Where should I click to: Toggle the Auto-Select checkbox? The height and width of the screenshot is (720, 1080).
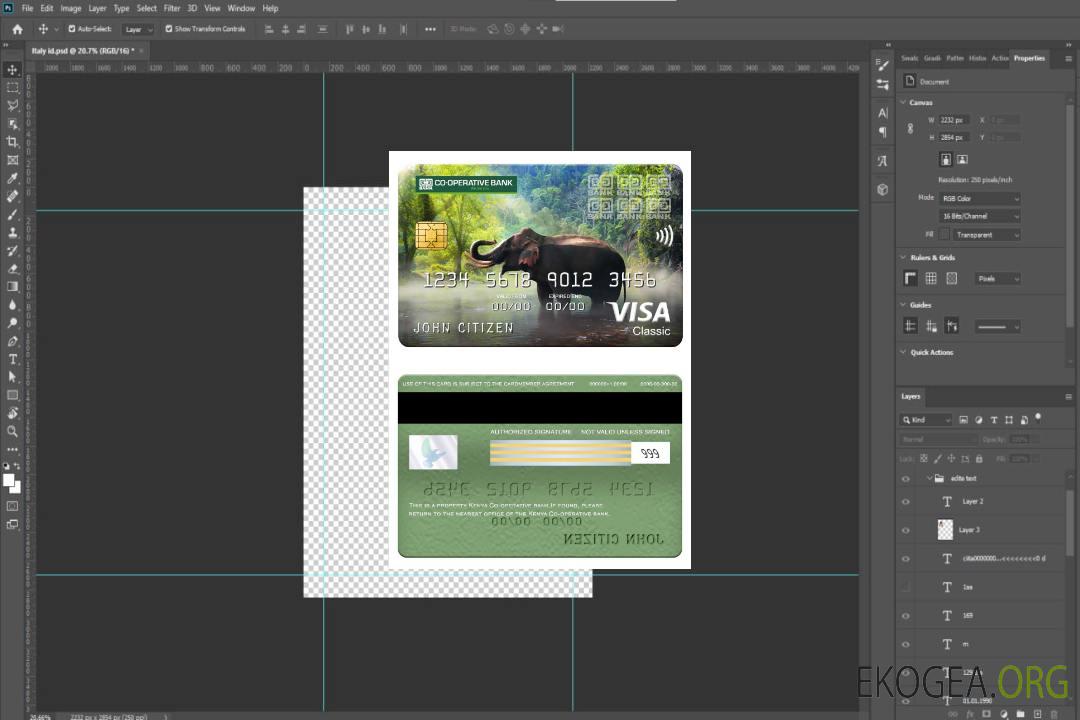72,29
